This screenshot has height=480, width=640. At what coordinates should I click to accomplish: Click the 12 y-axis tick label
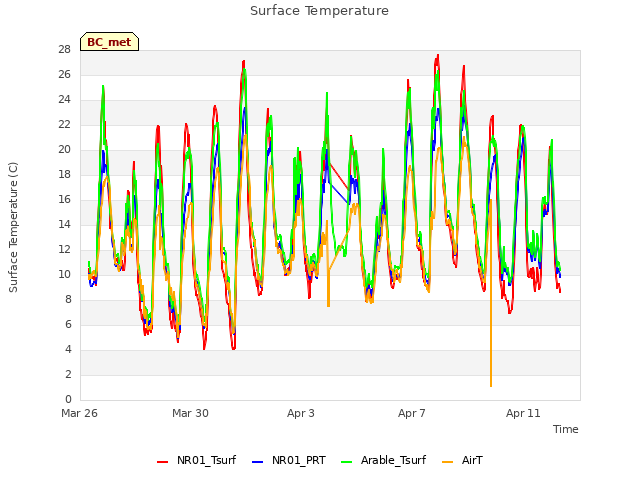(x=64, y=249)
